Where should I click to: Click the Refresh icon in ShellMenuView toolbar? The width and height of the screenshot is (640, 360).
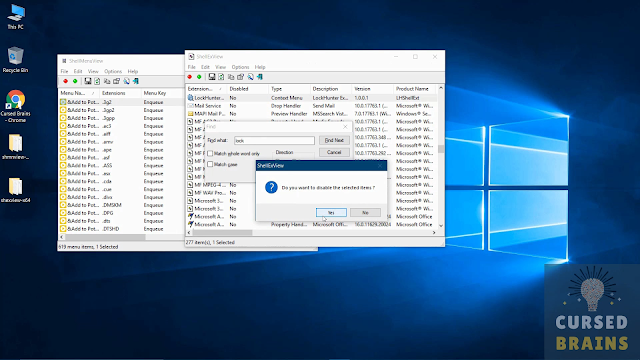coord(97,81)
